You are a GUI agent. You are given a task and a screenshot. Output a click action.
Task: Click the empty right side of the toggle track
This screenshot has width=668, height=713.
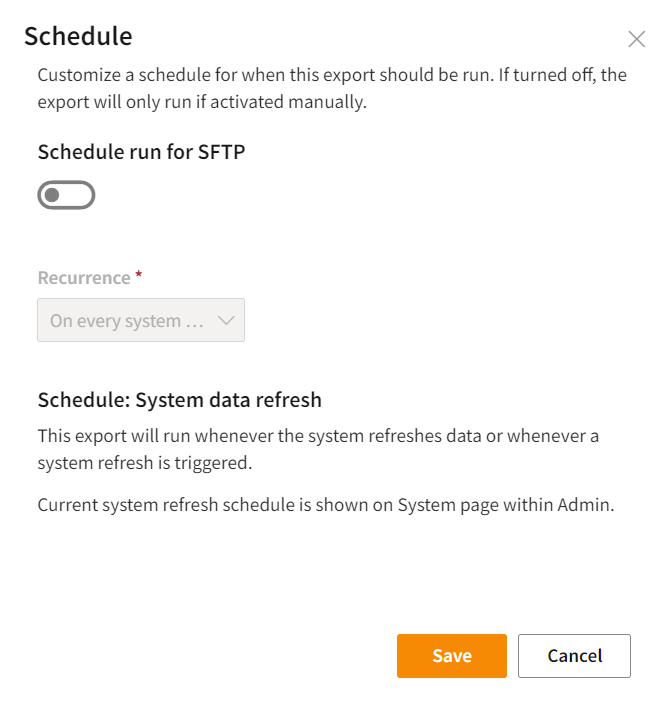click(x=80, y=195)
